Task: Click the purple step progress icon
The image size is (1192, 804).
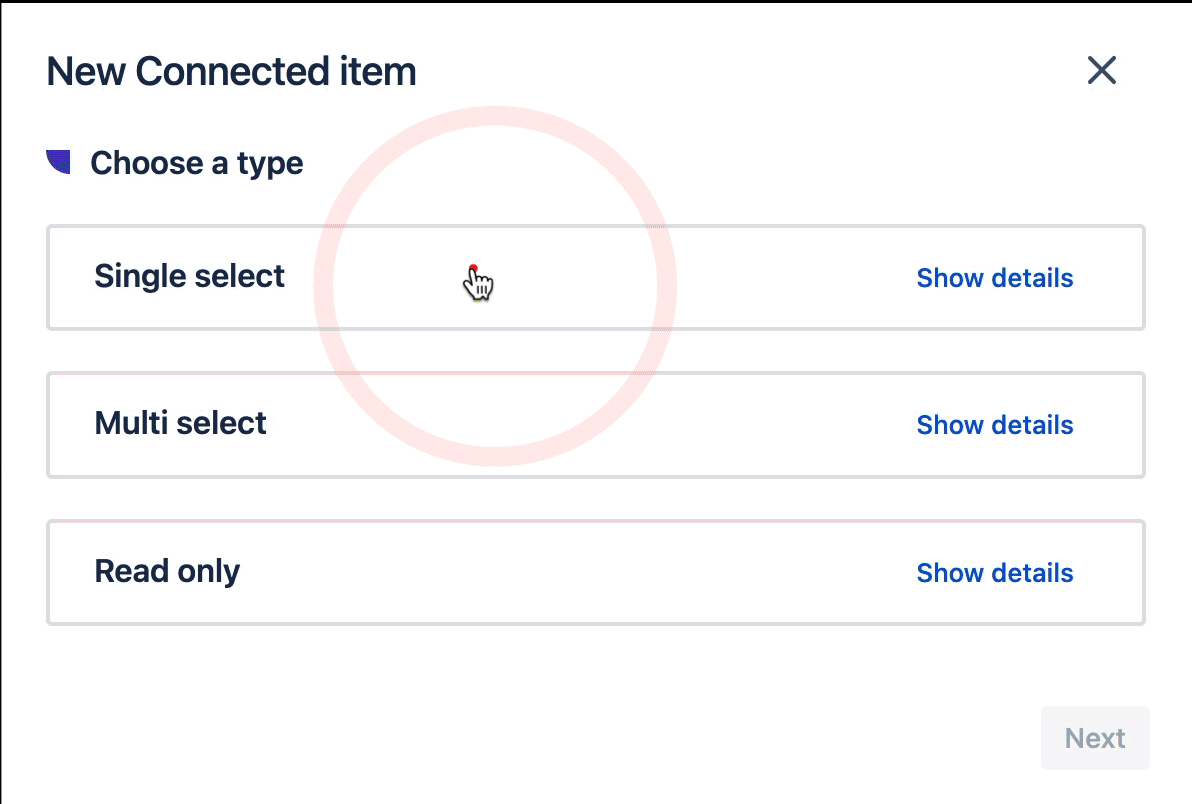Action: [x=60, y=161]
